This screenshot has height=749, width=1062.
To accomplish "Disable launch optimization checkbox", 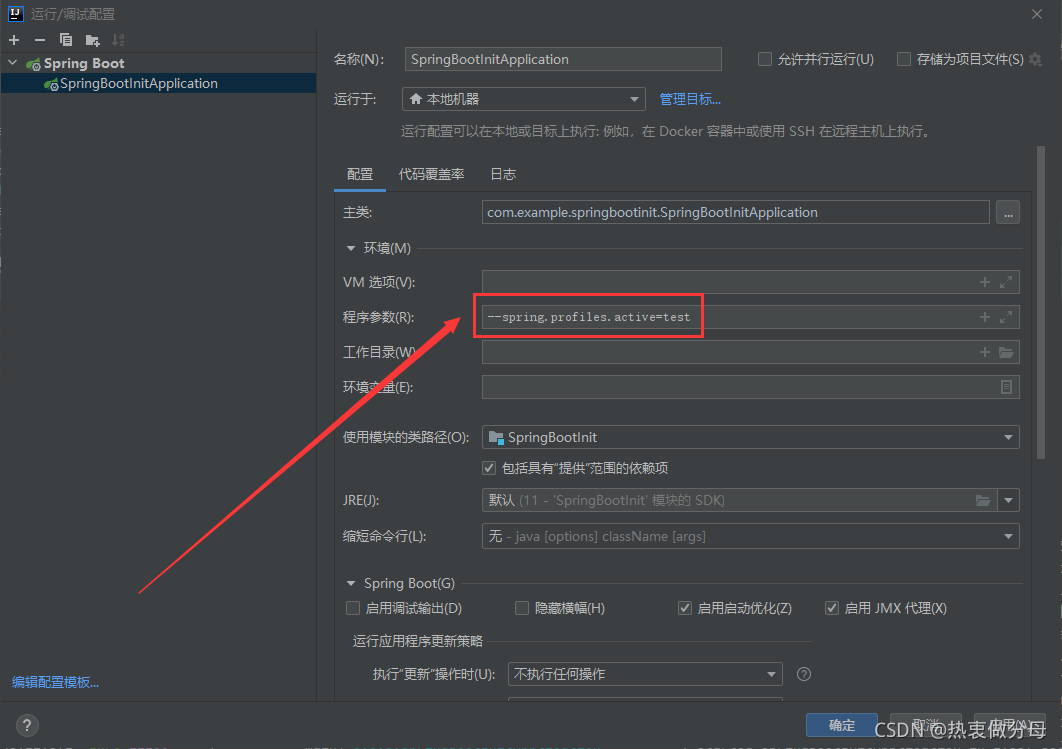I will (685, 608).
